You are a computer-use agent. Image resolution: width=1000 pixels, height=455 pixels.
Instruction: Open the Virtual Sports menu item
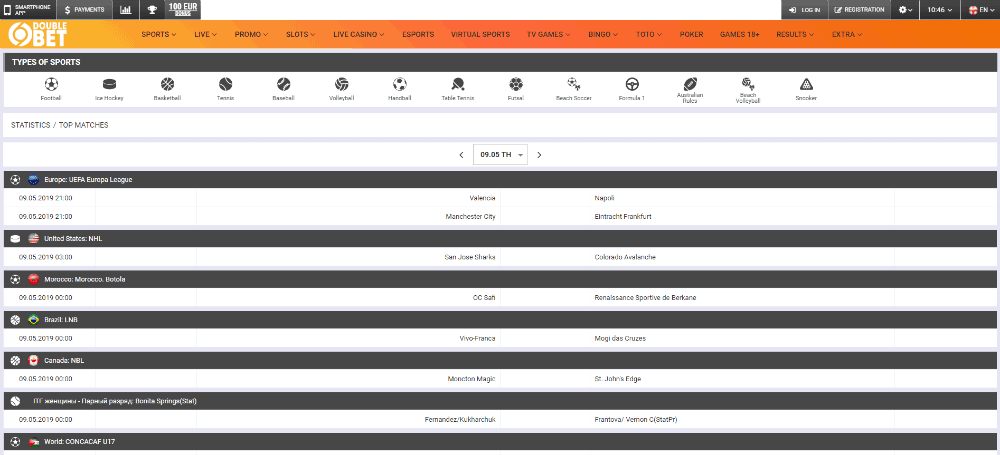480,34
